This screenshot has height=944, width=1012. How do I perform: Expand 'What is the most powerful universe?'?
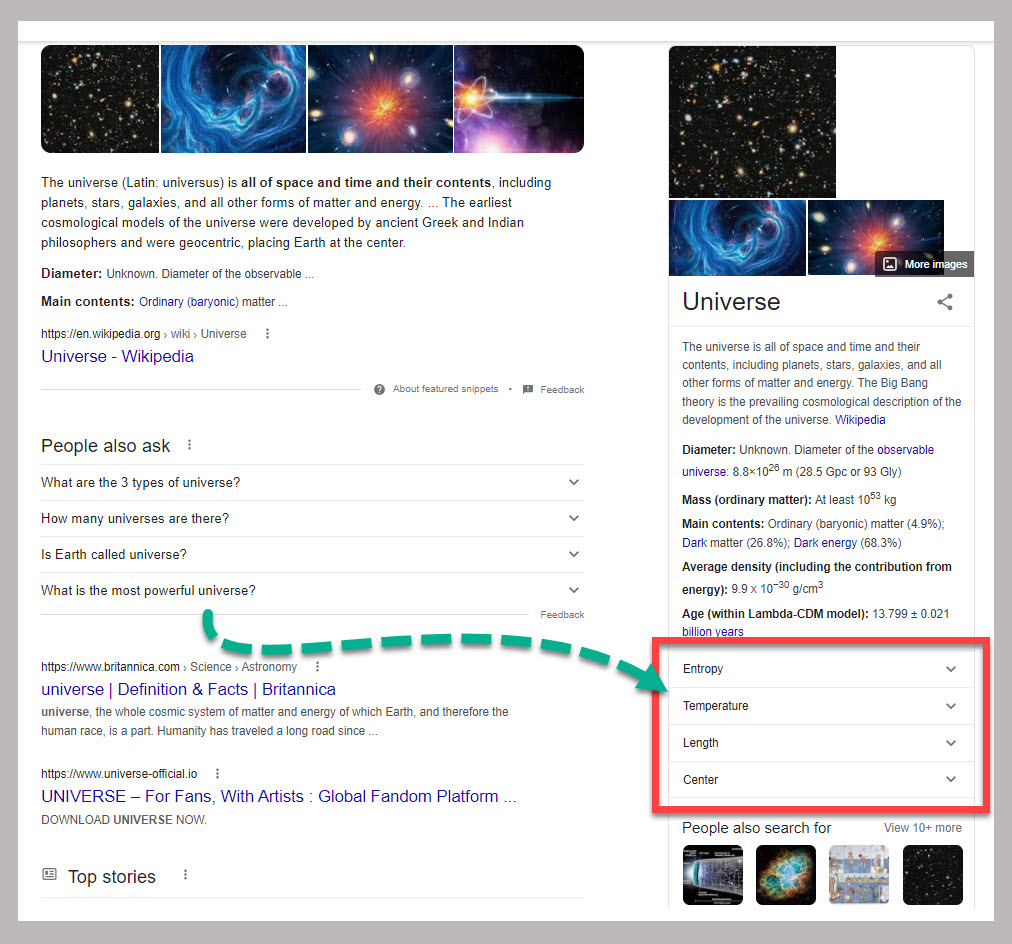click(312, 590)
